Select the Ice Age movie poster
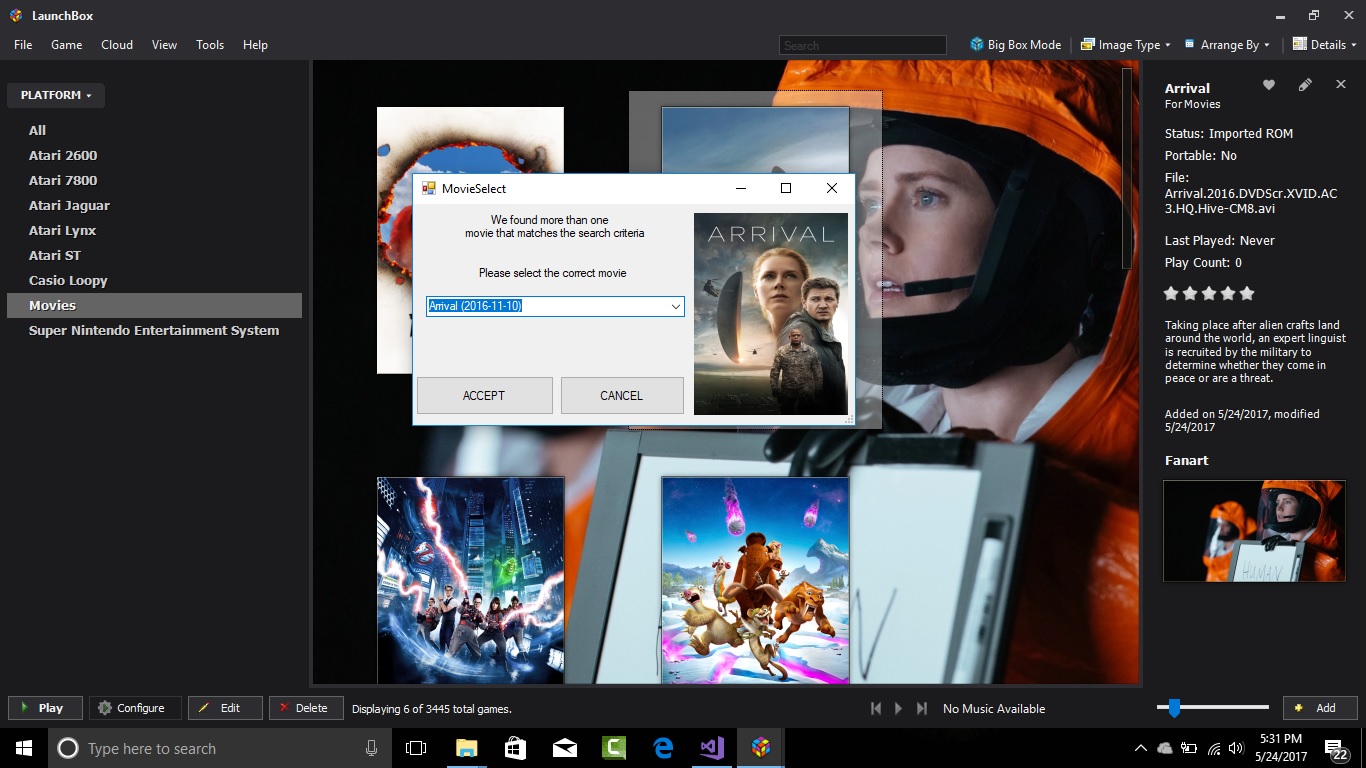 pos(755,580)
